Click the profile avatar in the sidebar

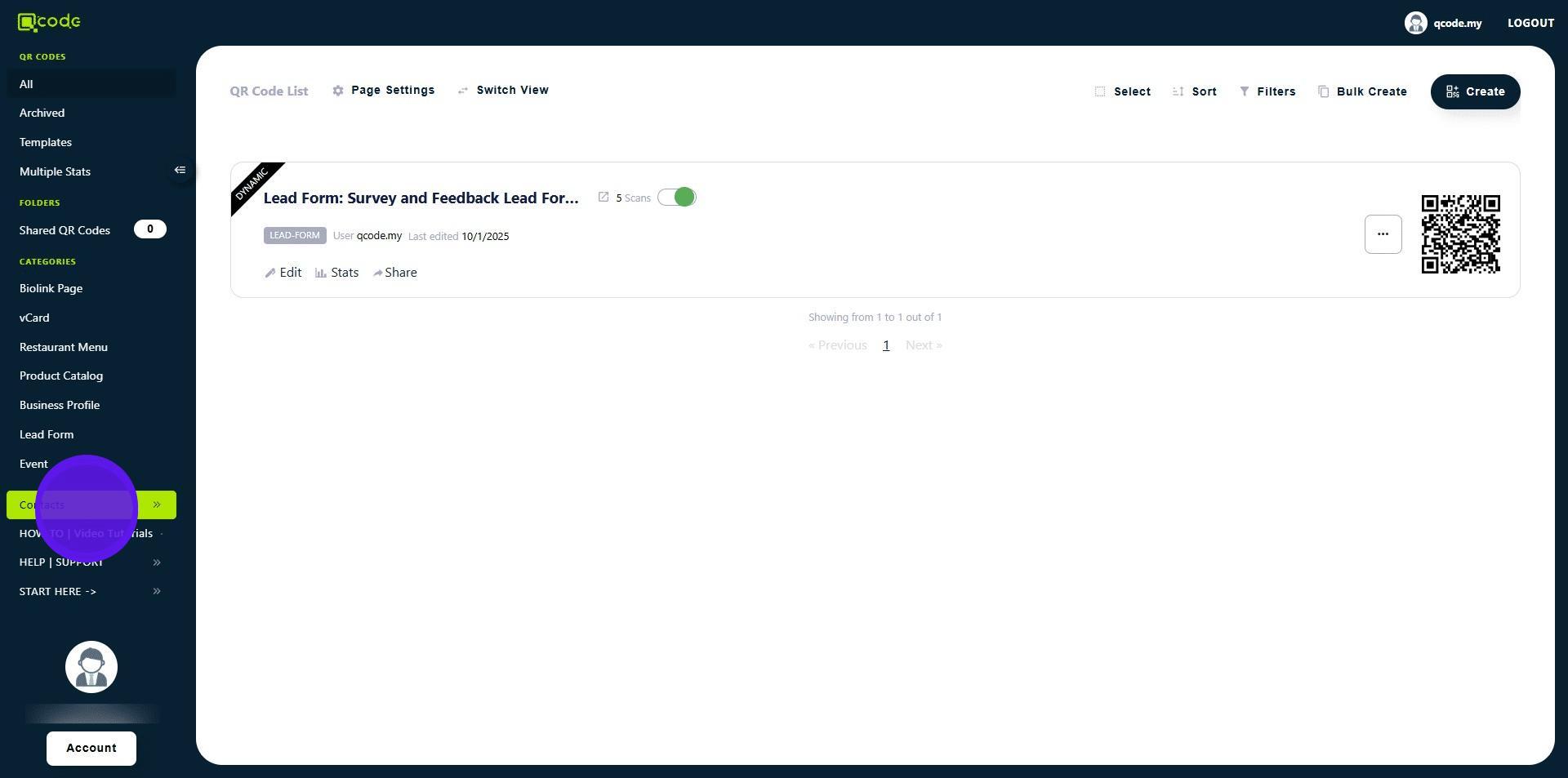[91, 667]
